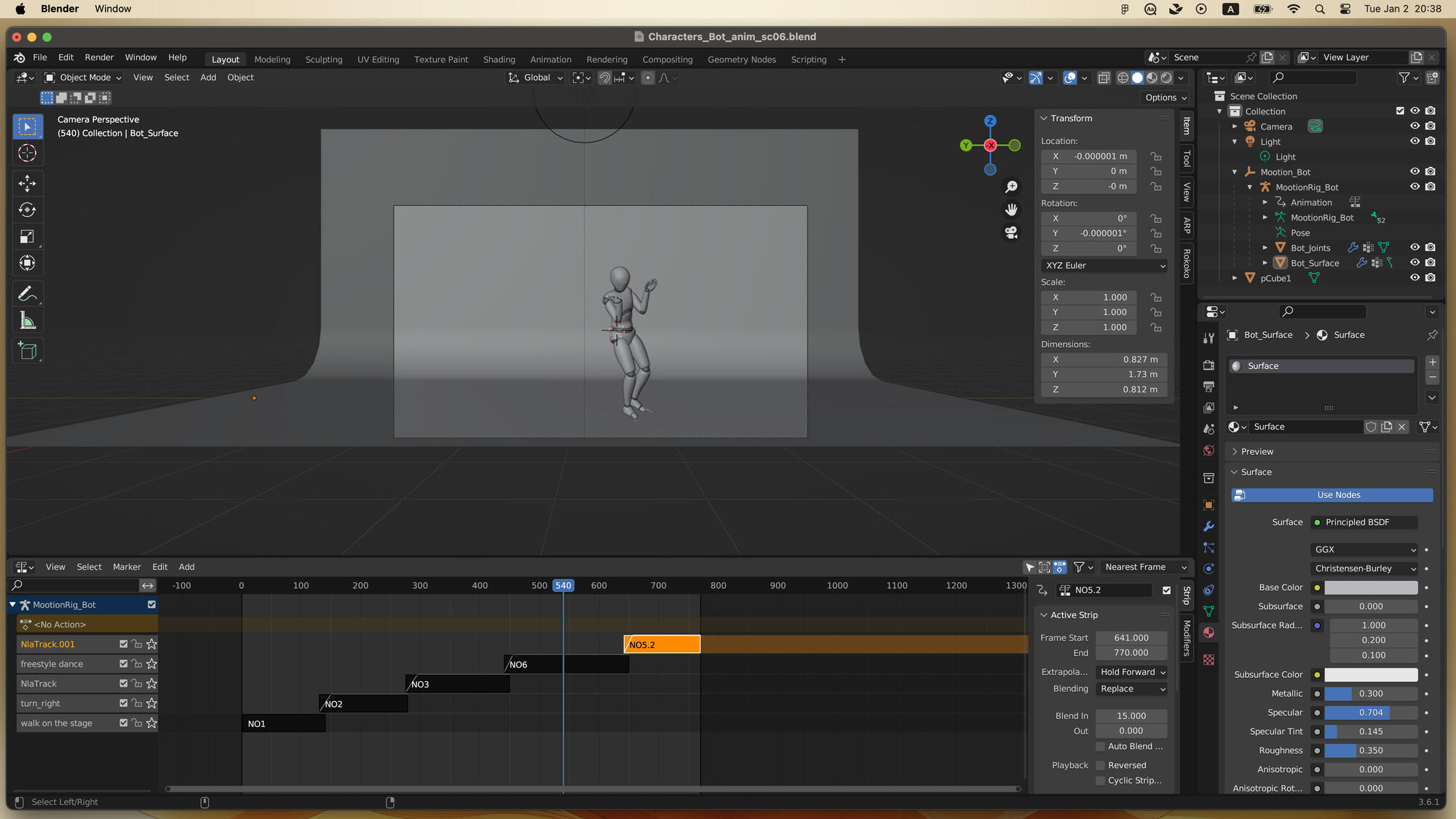The width and height of the screenshot is (1456, 819).
Task: Enable the Auto Blend checkbox
Action: coord(1101,746)
